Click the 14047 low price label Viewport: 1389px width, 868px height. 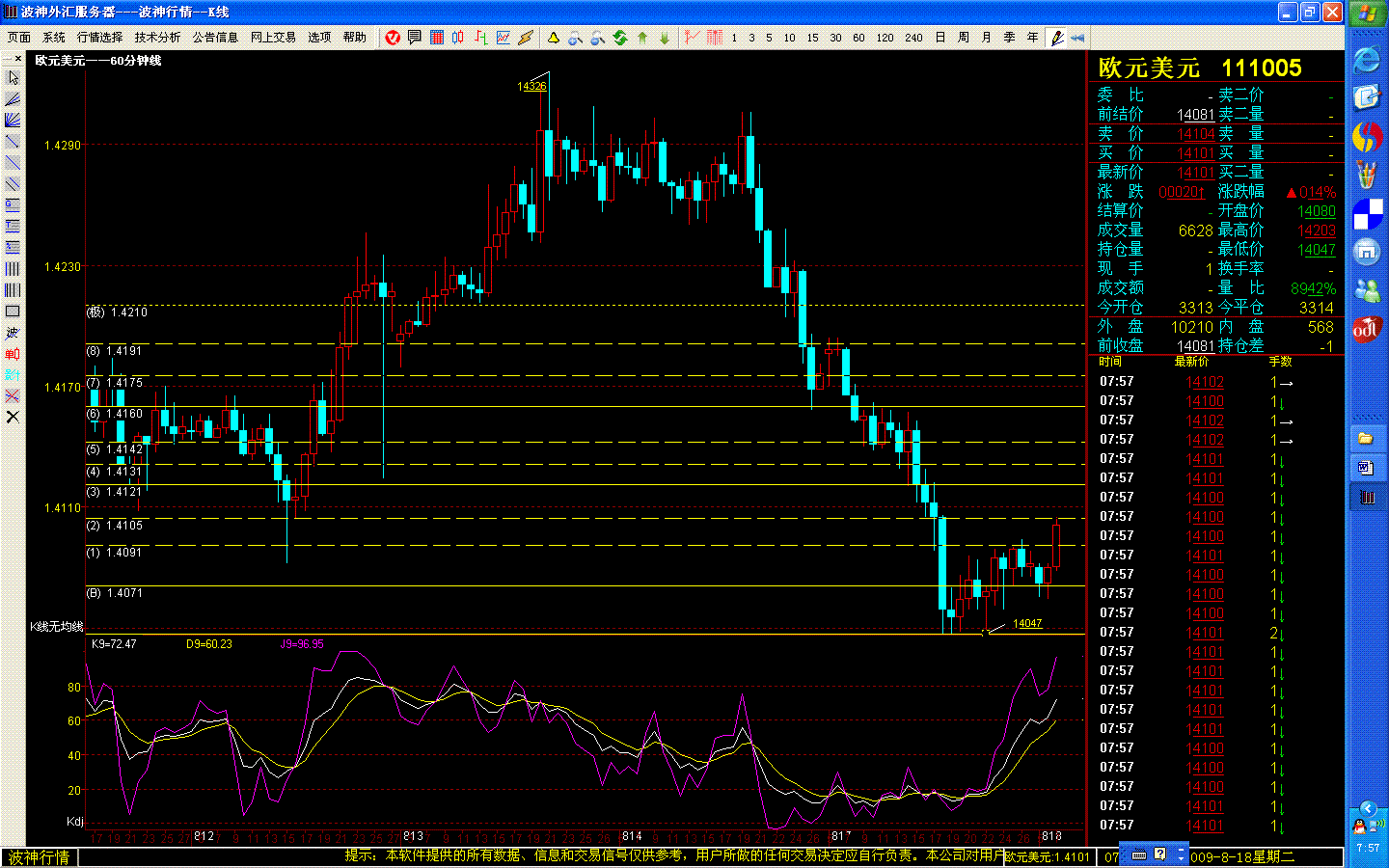pyautogui.click(x=1027, y=623)
